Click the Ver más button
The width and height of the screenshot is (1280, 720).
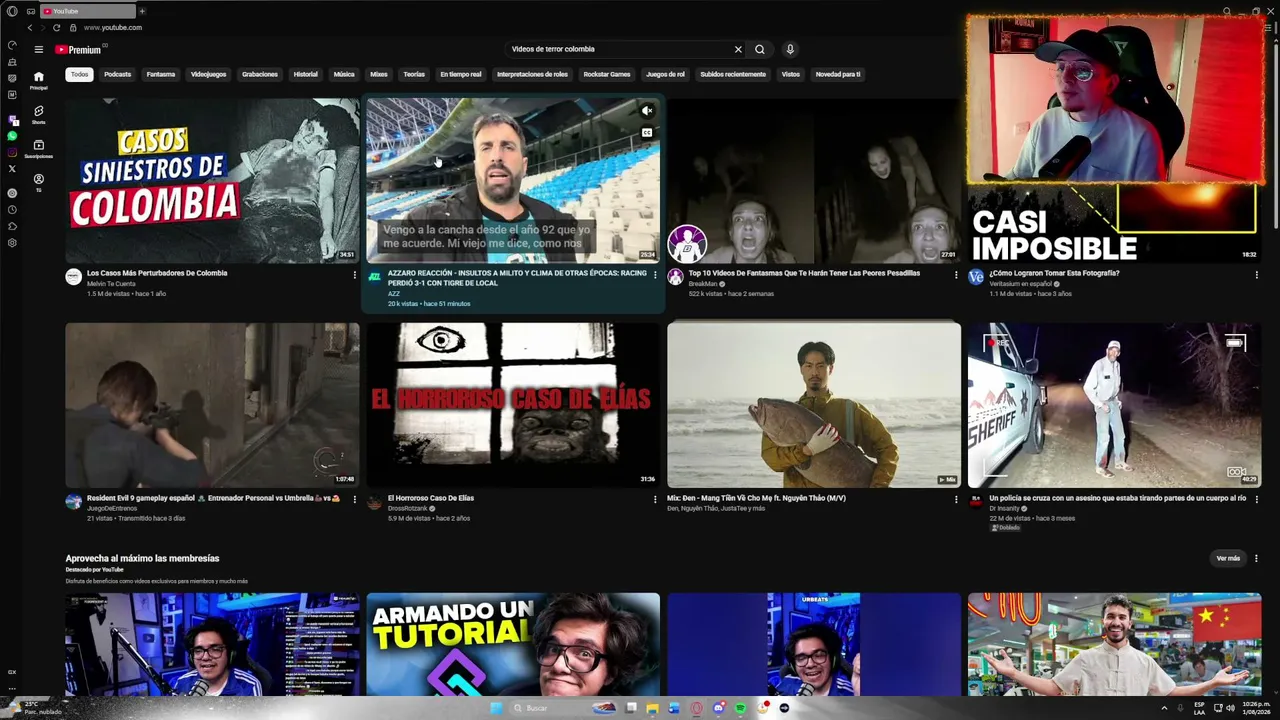coord(1228,558)
